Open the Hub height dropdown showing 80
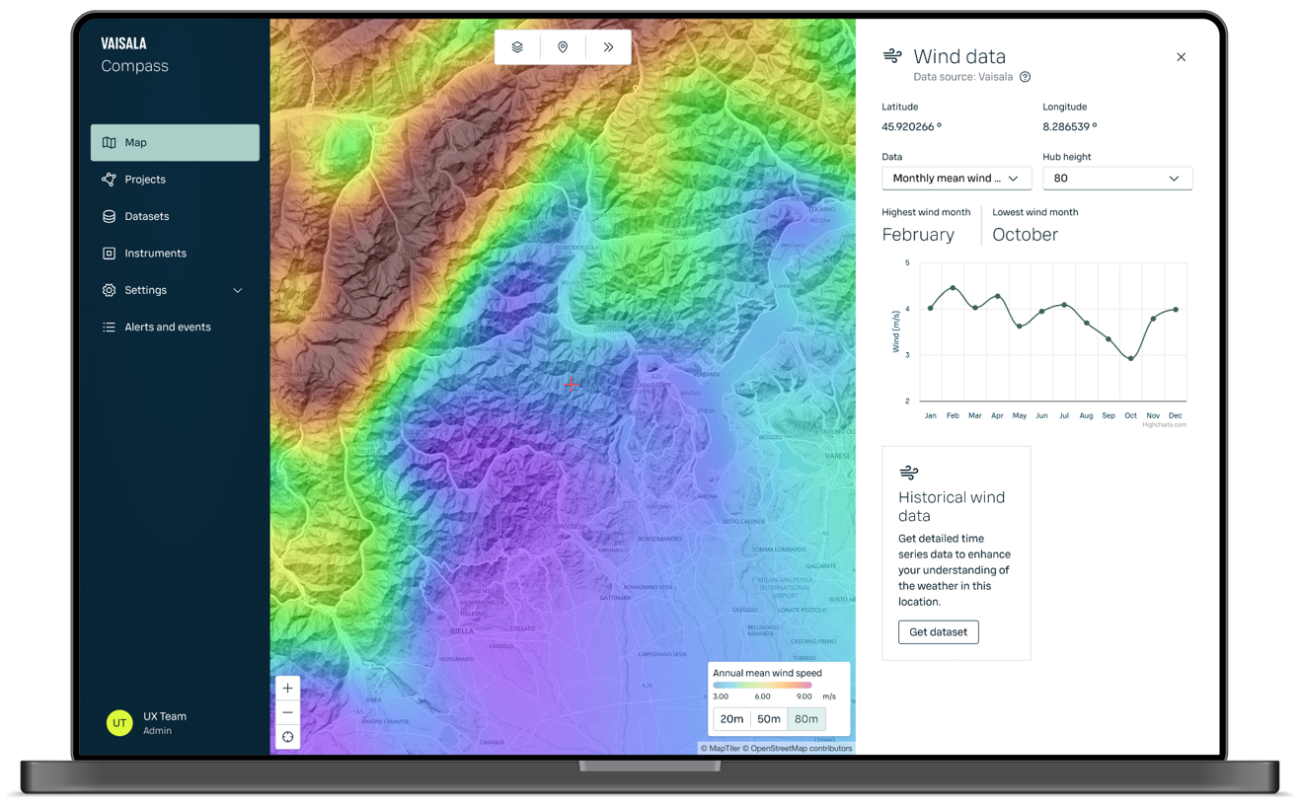The width and height of the screenshot is (1300, 808). [1117, 178]
